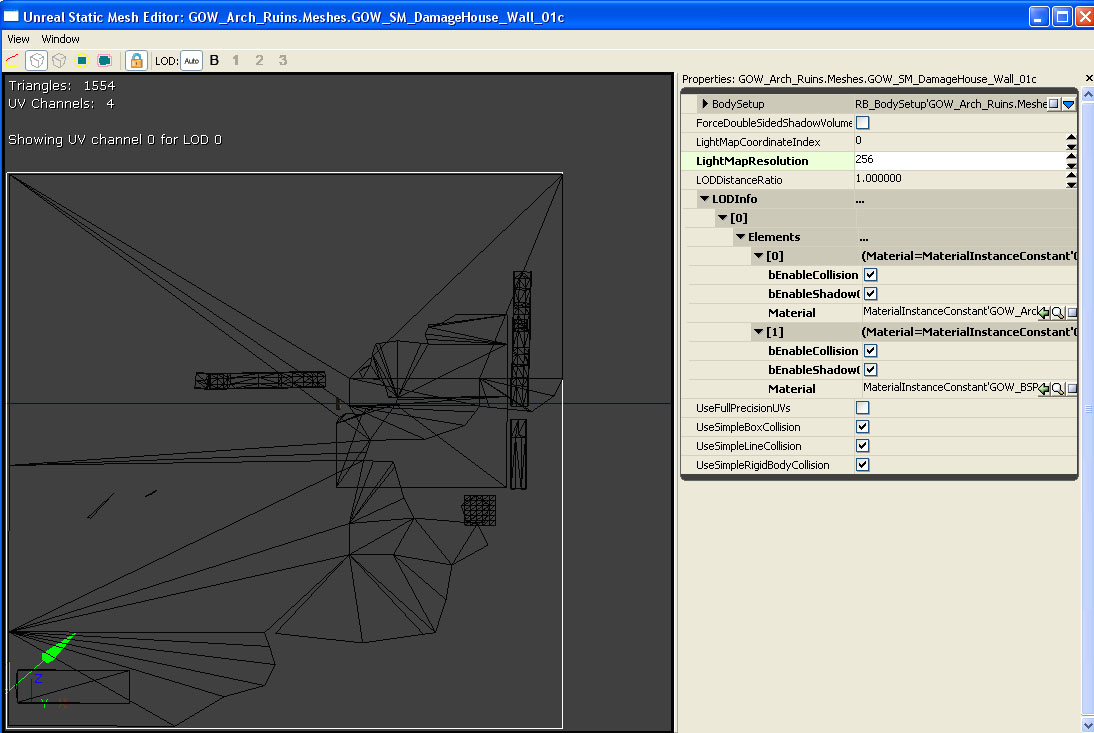
Task: Click the LODDistanceRatio property label
Action: (739, 180)
